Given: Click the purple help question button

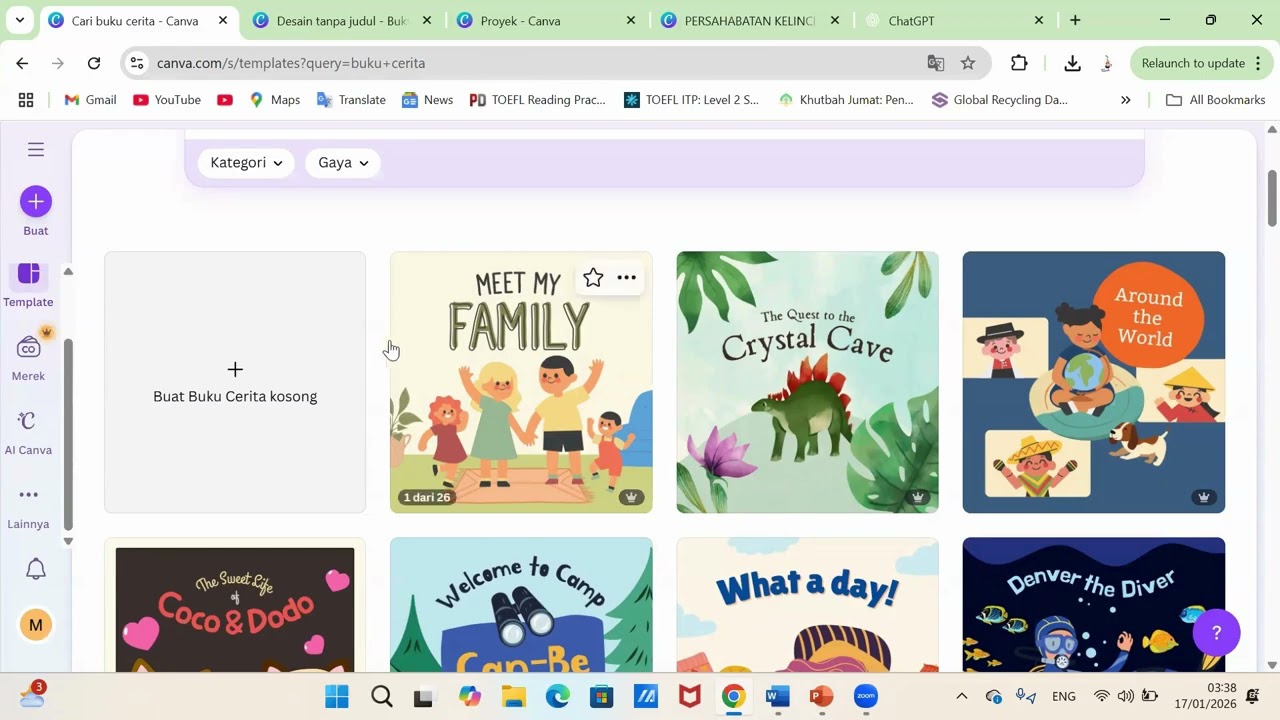Looking at the screenshot, I should pyautogui.click(x=1216, y=632).
